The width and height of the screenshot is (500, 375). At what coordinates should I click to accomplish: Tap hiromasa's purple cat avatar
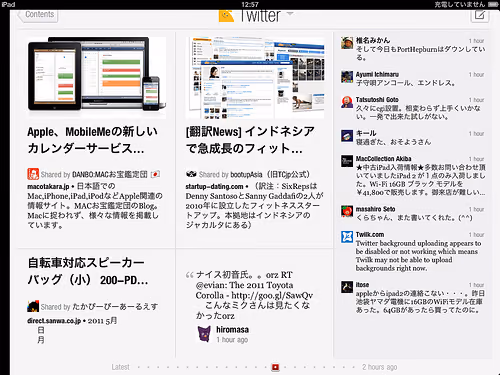click(204, 334)
